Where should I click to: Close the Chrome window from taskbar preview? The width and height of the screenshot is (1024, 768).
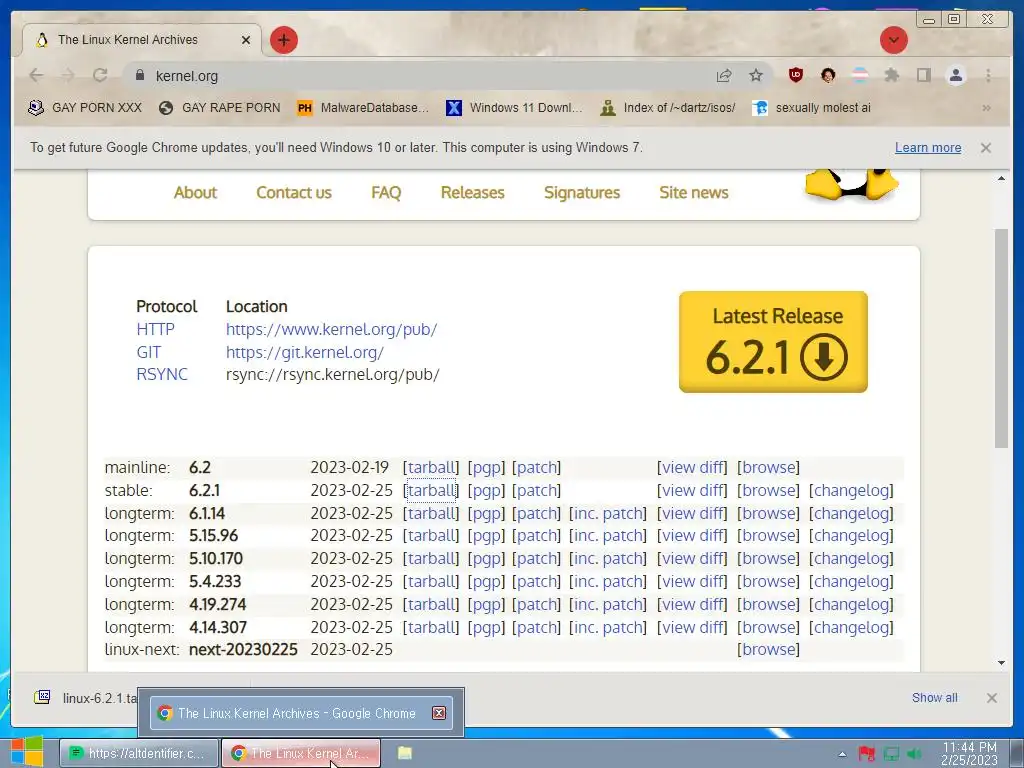coord(439,713)
